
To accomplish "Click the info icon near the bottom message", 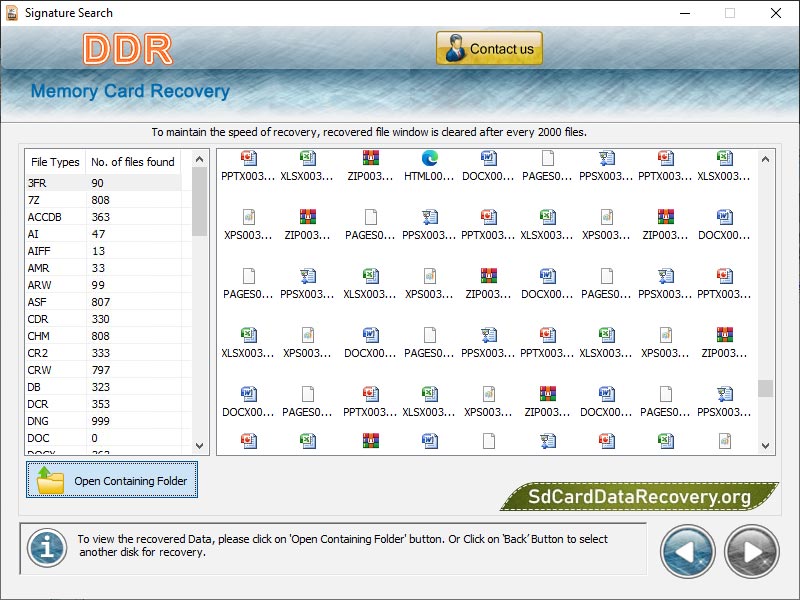I will pos(46,549).
